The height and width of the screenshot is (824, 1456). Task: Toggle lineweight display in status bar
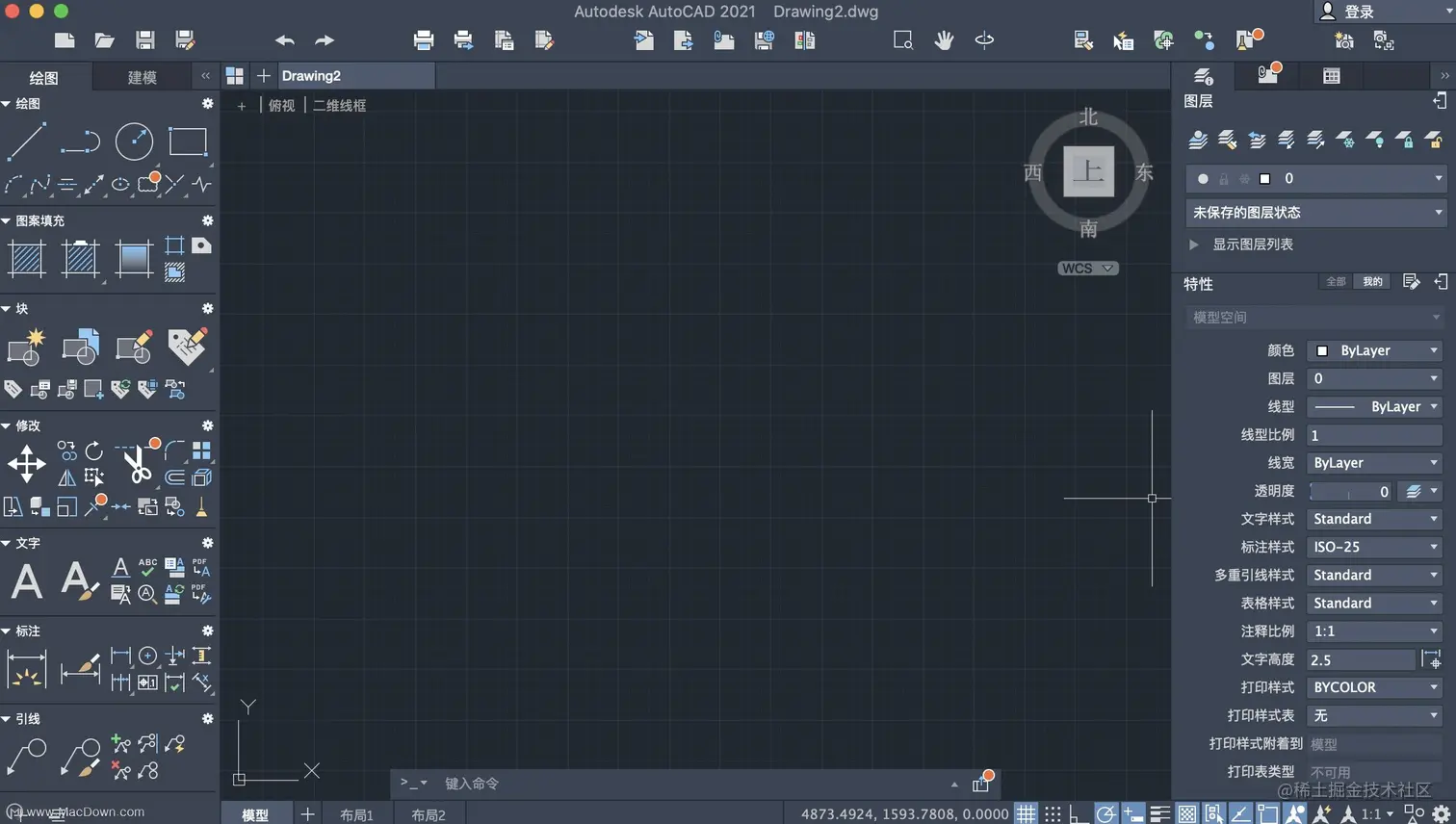click(1160, 814)
